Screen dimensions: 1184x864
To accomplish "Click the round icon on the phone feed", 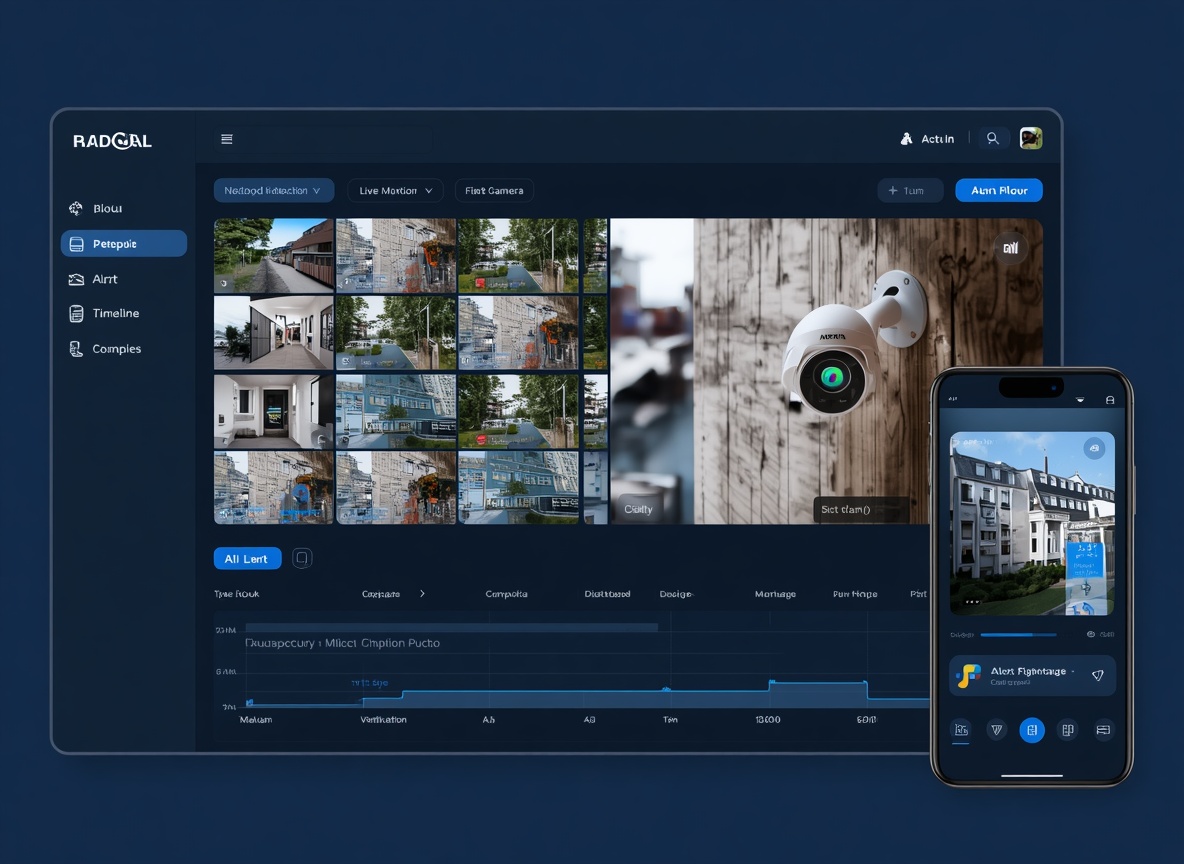I will click(1094, 449).
